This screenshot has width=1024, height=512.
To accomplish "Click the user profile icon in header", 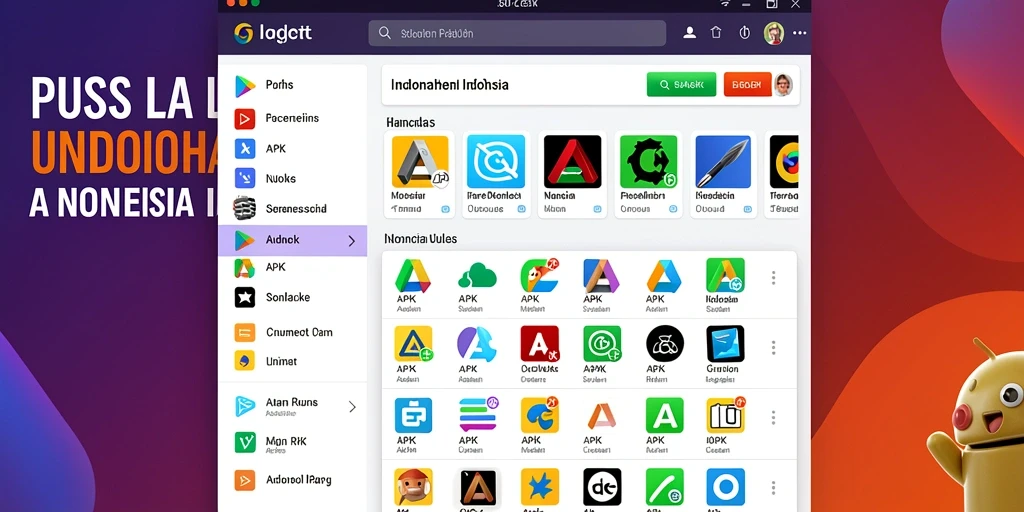I will tap(689, 33).
